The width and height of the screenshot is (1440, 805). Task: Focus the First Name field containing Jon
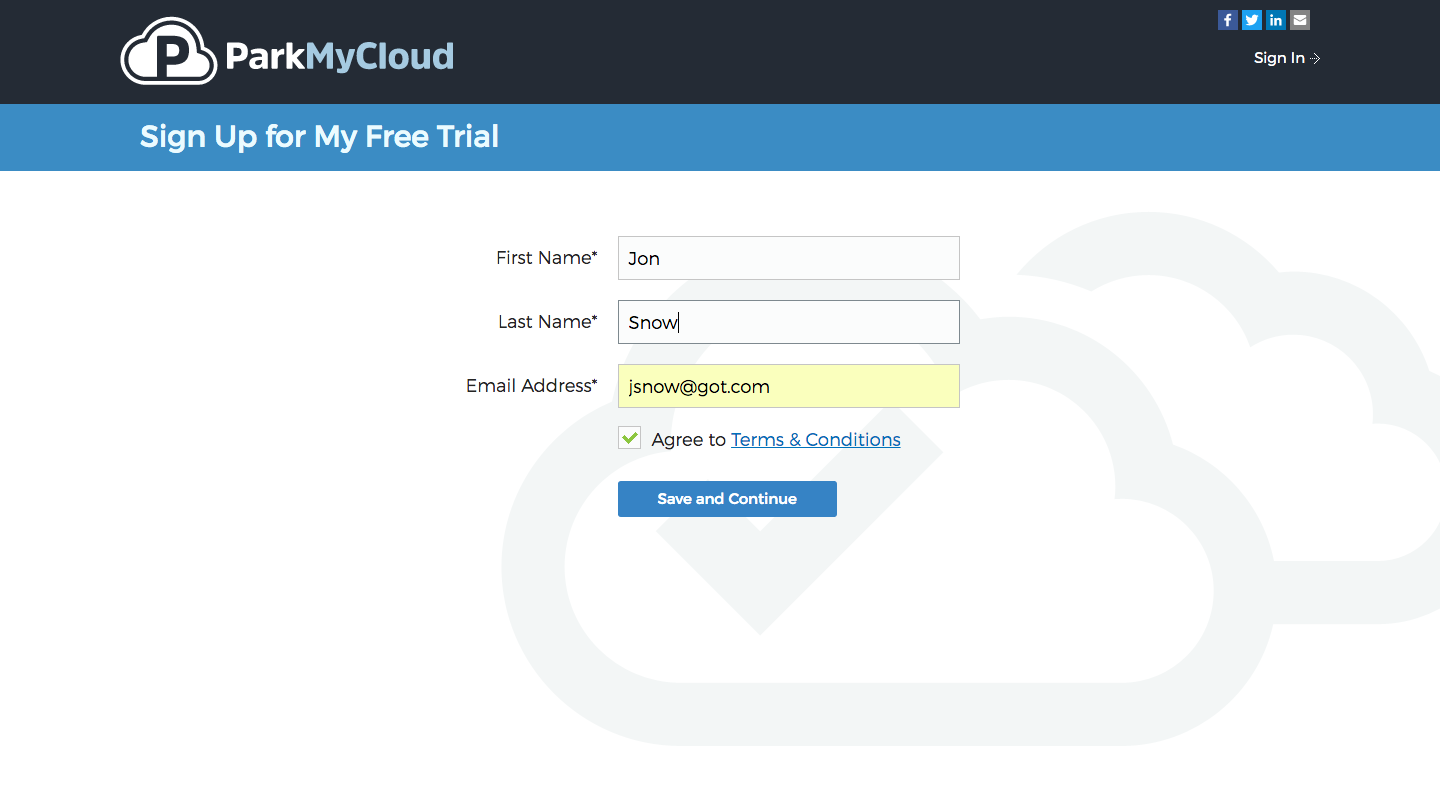point(788,258)
